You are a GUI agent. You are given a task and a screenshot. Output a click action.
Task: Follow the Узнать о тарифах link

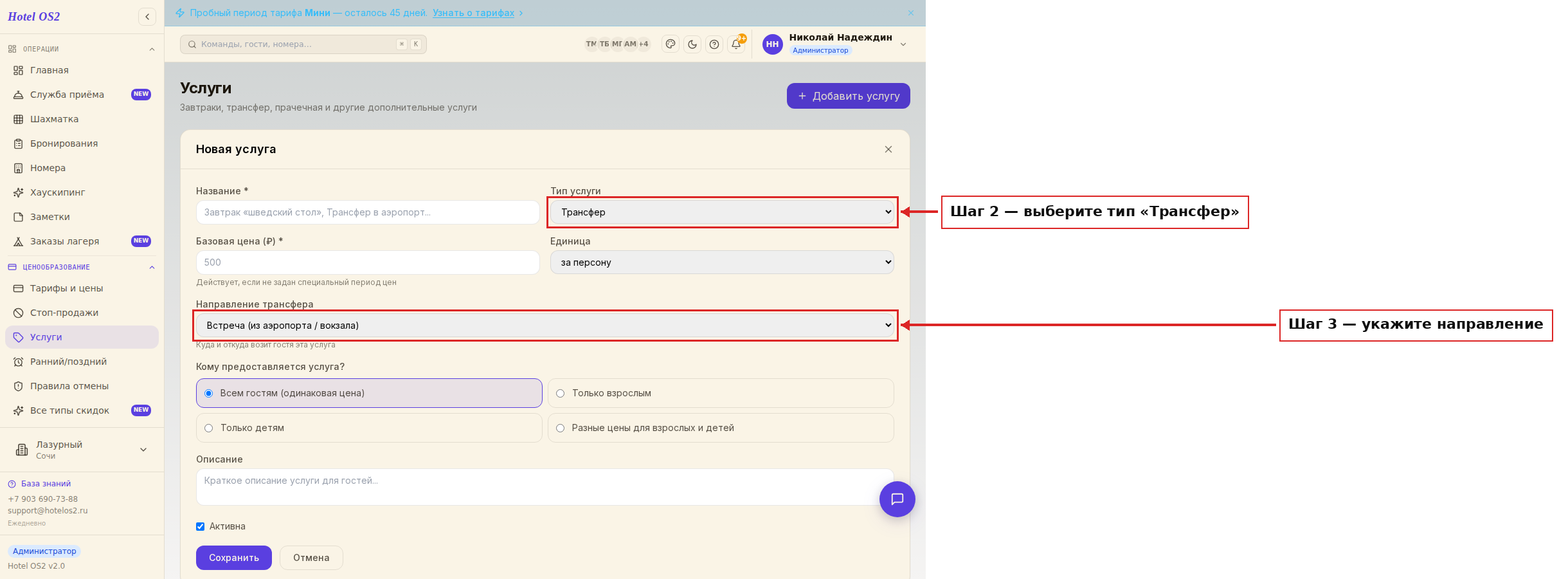pos(474,13)
